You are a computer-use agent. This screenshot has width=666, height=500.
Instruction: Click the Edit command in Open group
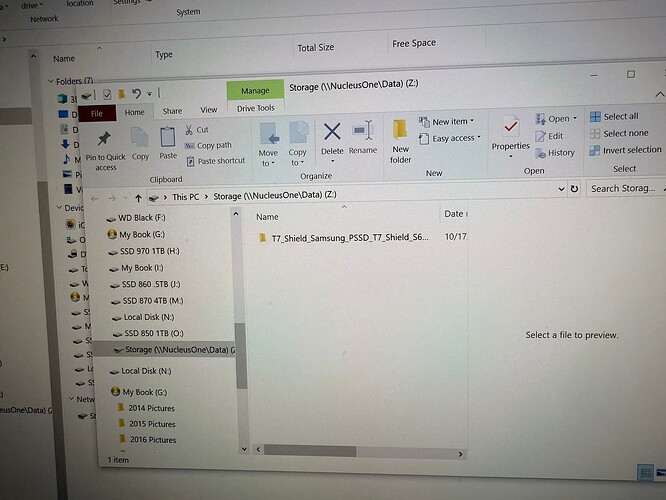tap(549, 136)
